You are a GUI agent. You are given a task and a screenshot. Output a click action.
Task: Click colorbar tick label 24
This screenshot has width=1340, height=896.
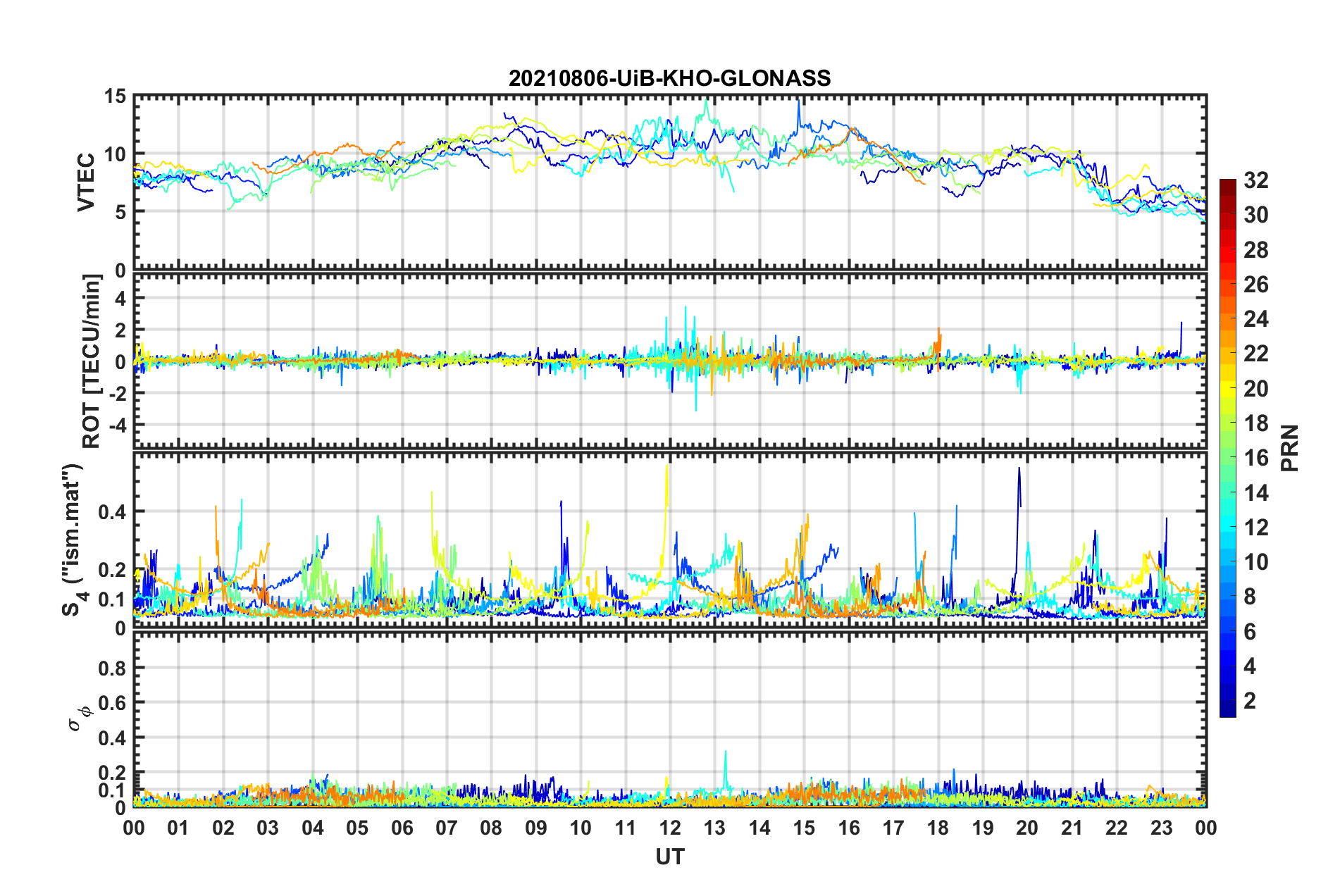coord(1255,319)
